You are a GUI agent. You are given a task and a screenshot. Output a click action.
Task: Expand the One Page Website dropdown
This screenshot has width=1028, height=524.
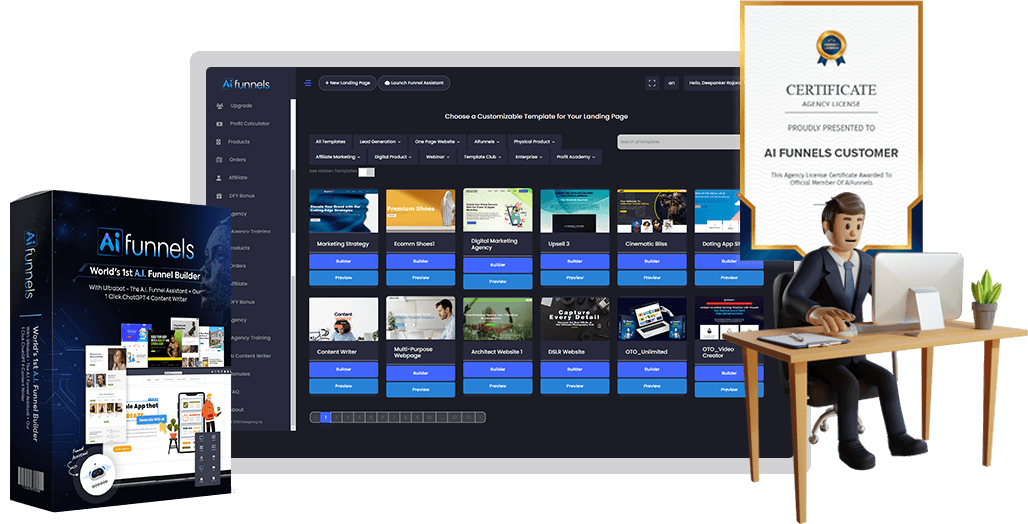(438, 142)
